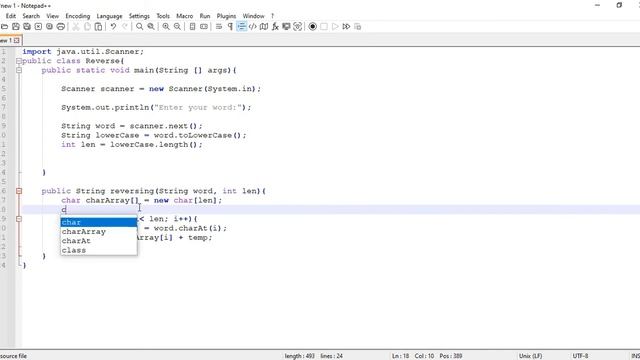This screenshot has width=640, height=360.
Task: Click 'Unix (LF)' in status bar
Action: [531, 356]
